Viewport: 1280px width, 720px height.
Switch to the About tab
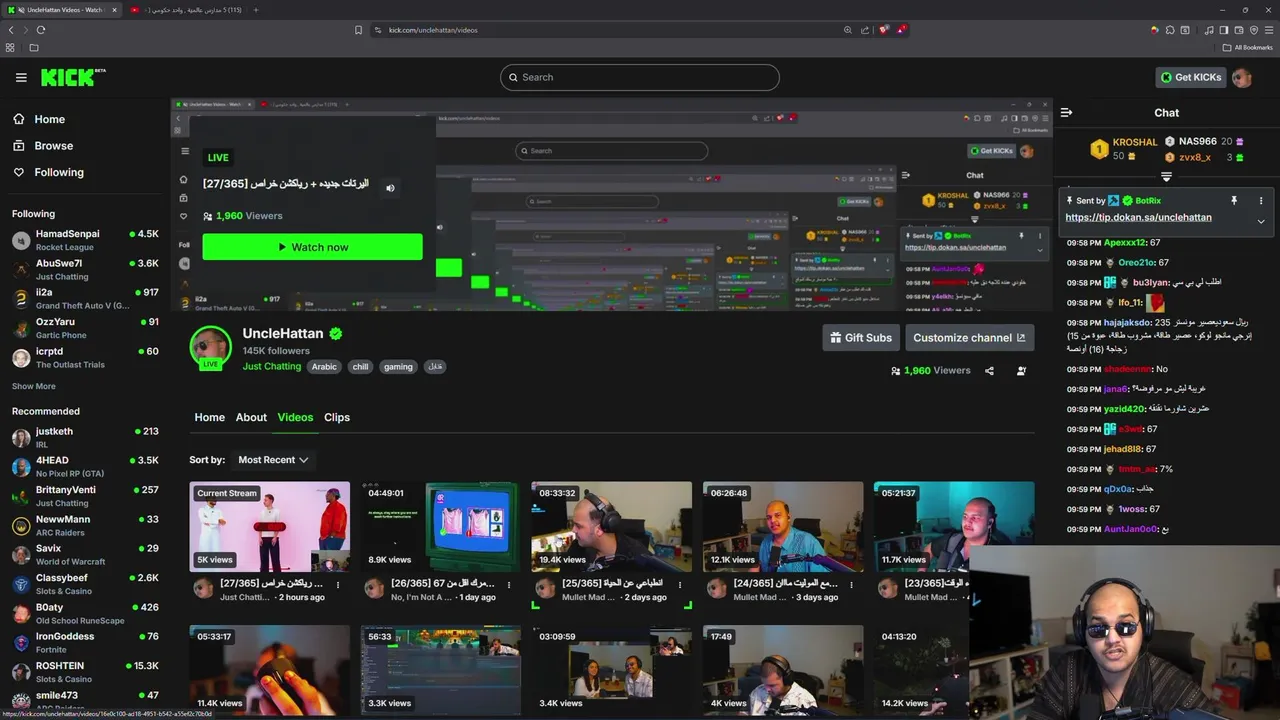pyautogui.click(x=251, y=417)
